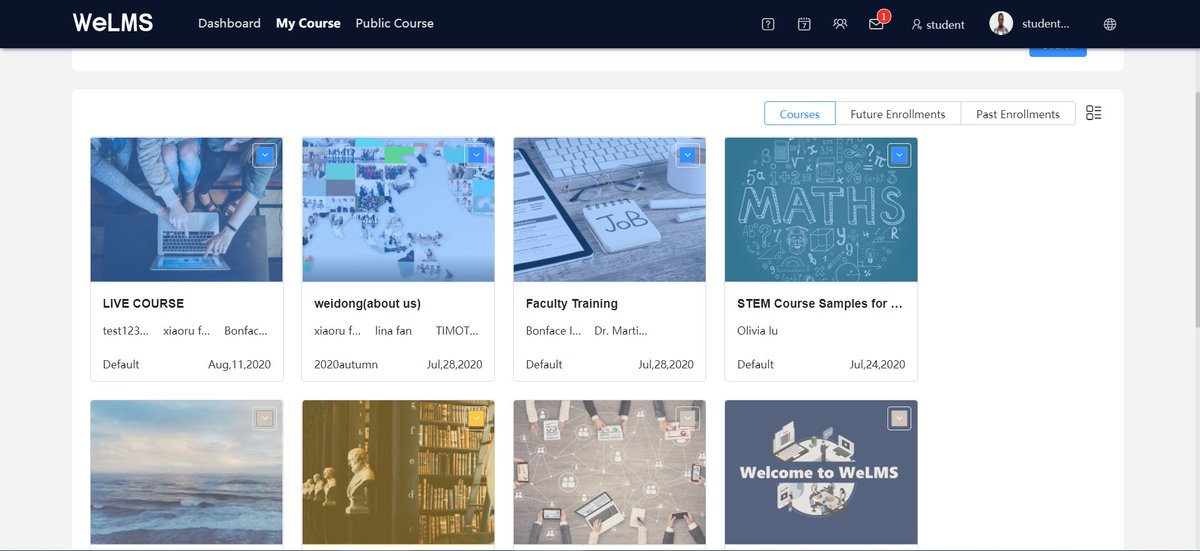Open the mail inbox with notification badge
Screen dimensions: 1200x551
tap(877, 23)
